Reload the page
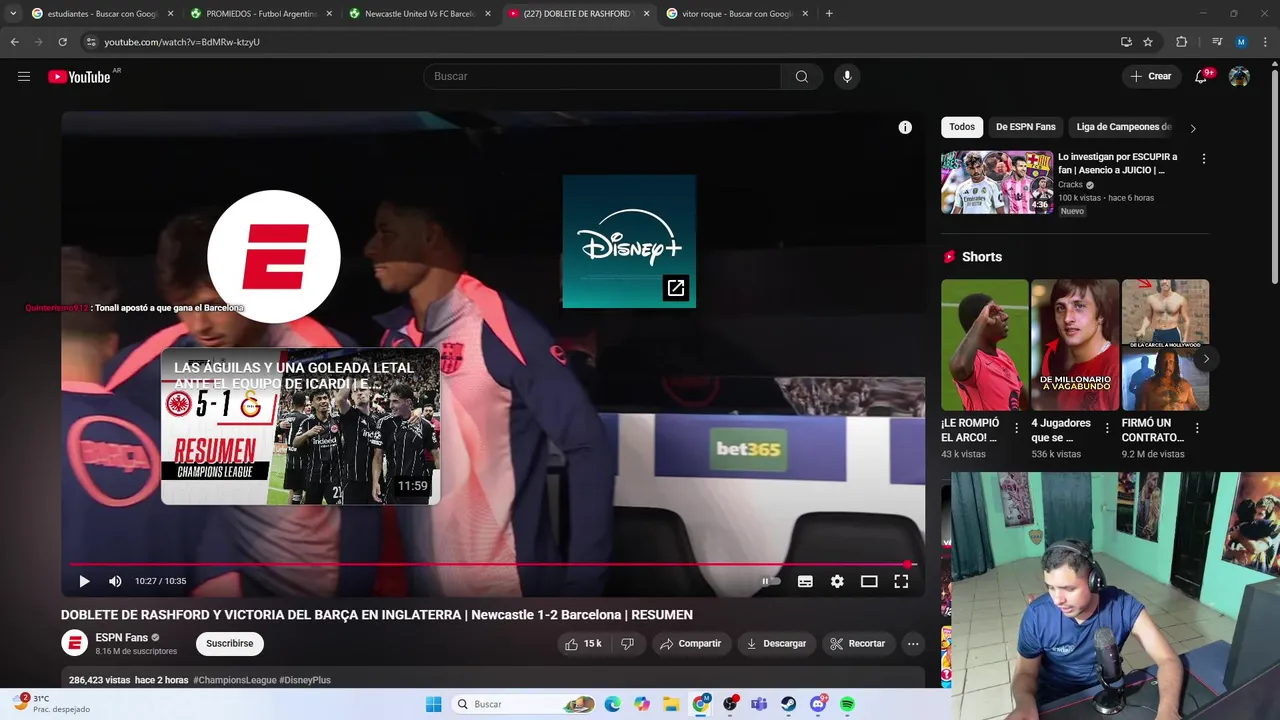Image resolution: width=1280 pixels, height=720 pixels. click(x=62, y=42)
